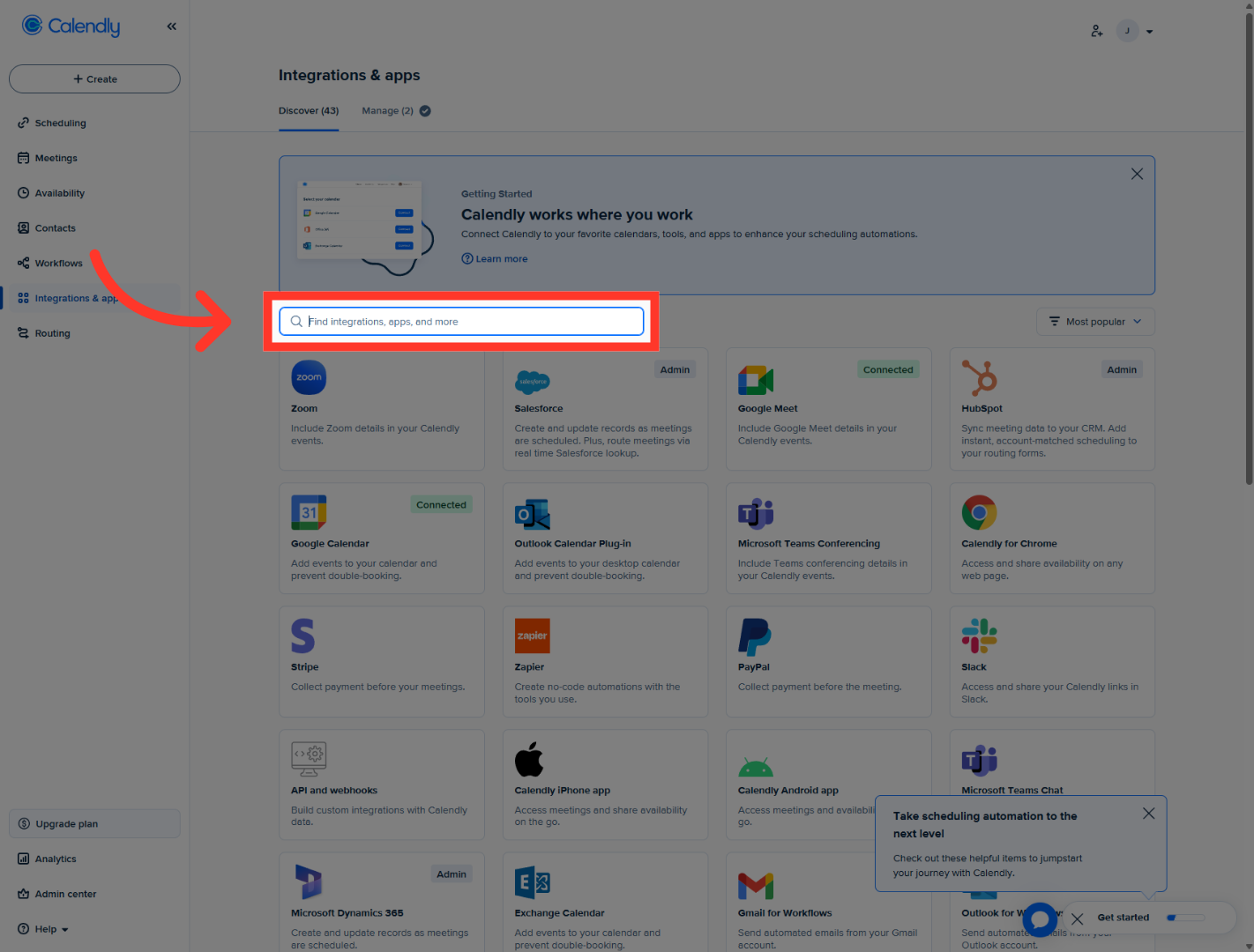
Task: Click PayPal description text
Action: click(x=820, y=687)
